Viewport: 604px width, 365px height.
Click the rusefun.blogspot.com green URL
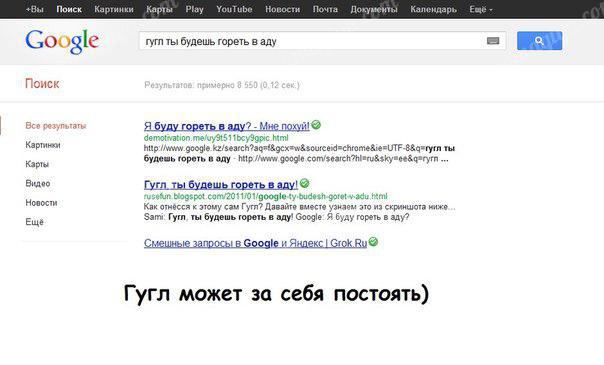click(265, 196)
